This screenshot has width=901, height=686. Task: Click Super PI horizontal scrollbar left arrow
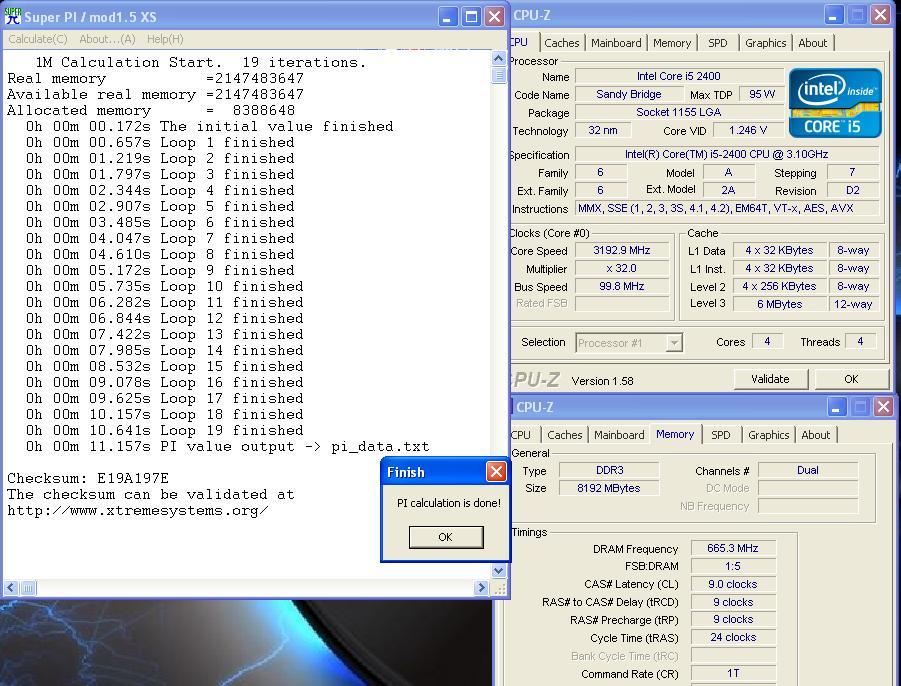point(11,587)
